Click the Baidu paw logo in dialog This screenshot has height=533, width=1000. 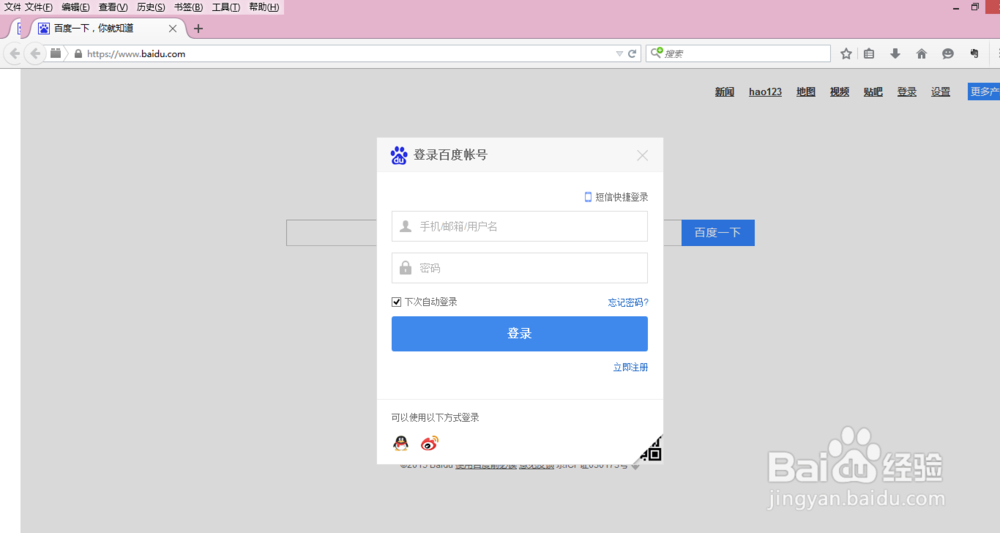(x=399, y=155)
